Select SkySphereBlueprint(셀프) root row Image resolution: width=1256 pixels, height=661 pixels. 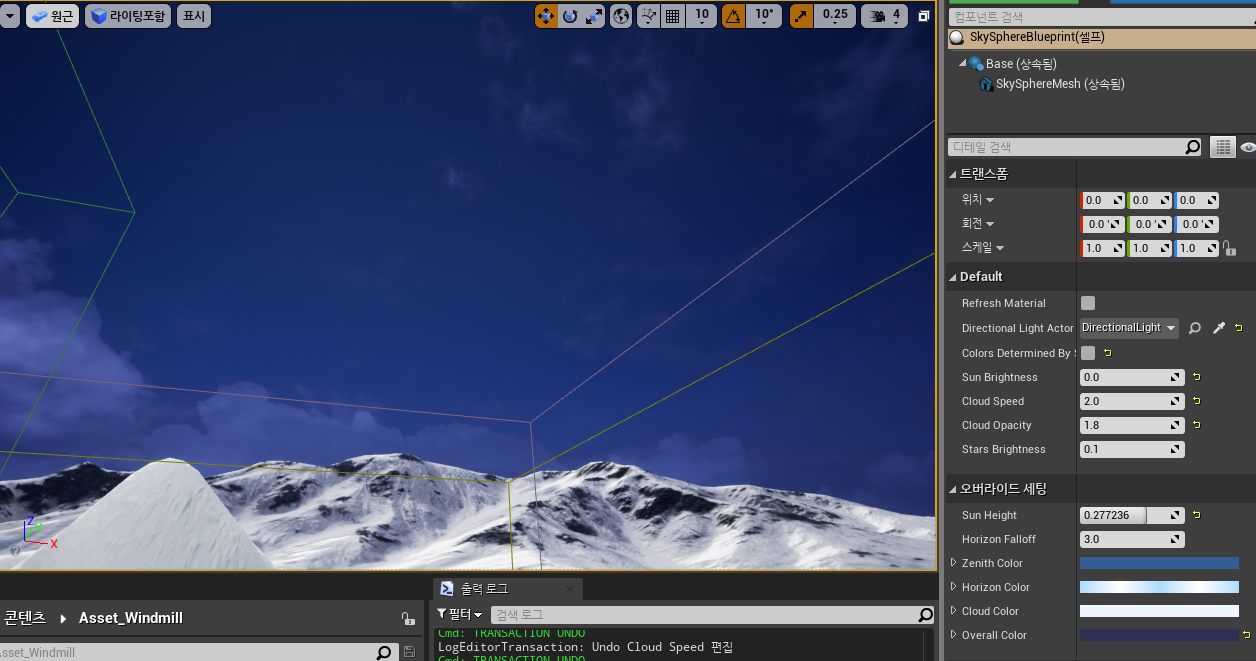(1101, 37)
